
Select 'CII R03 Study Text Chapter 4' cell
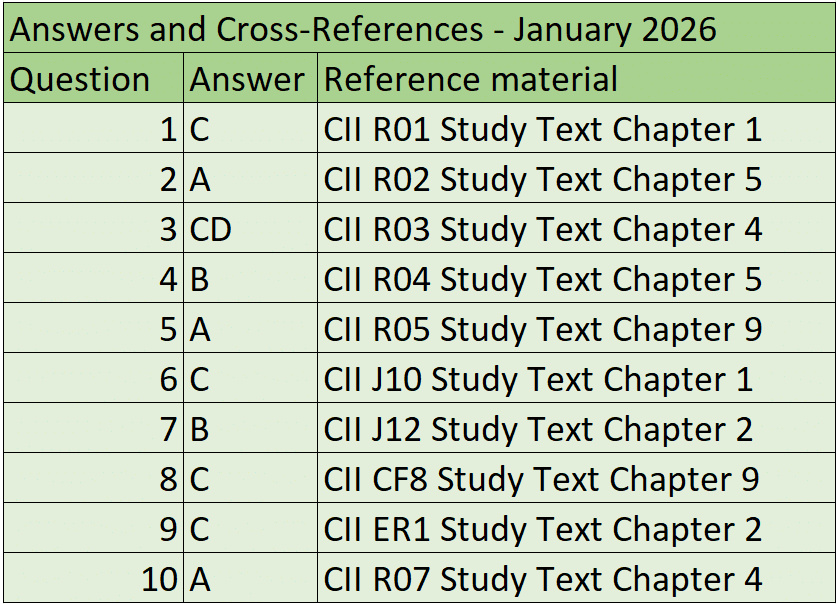point(577,228)
